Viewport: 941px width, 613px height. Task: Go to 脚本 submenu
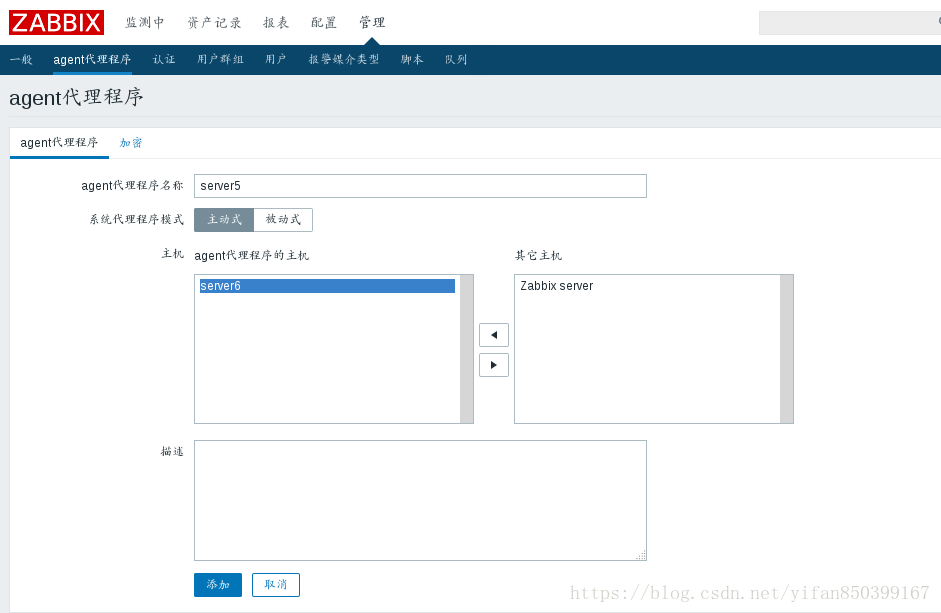pos(412,59)
